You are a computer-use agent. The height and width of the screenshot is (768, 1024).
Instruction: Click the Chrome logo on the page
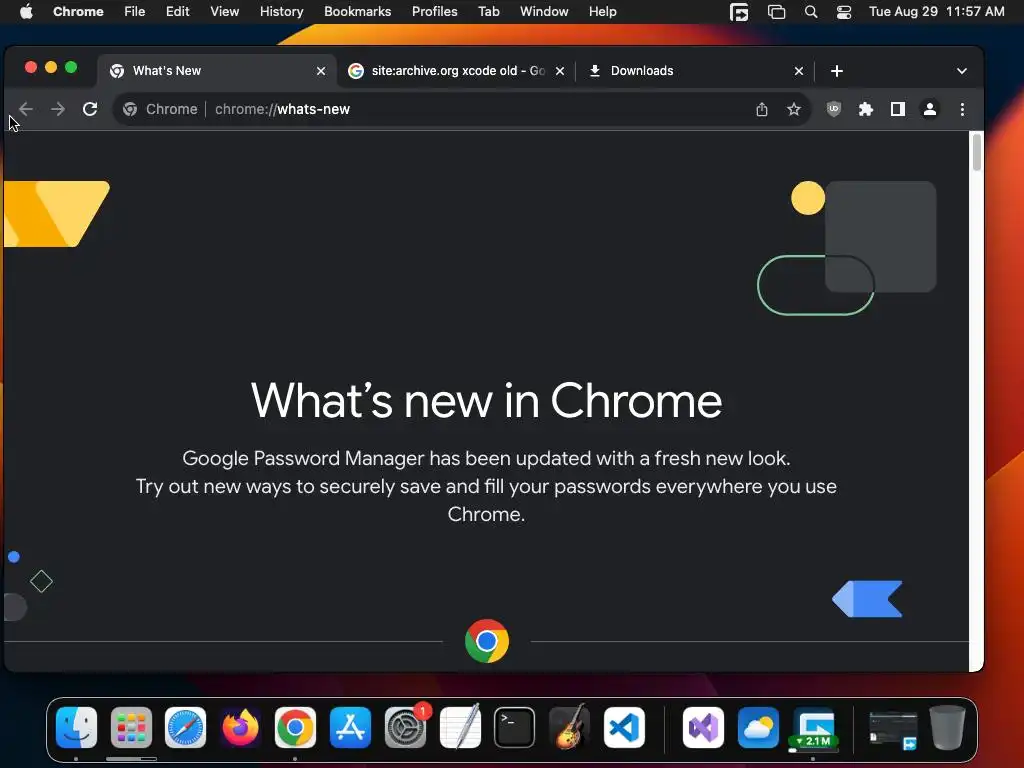[x=487, y=641]
